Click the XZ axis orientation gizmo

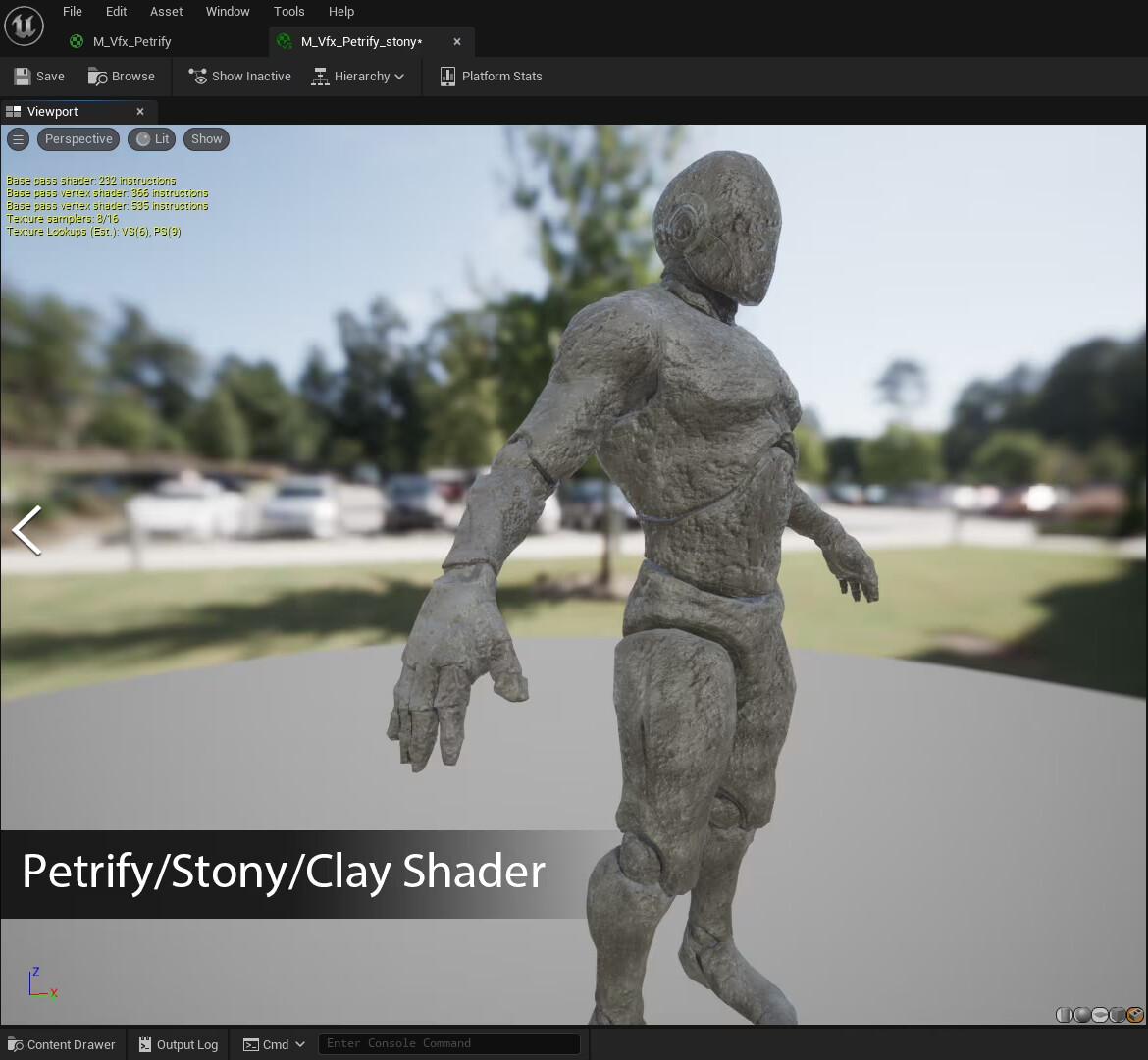click(42, 983)
